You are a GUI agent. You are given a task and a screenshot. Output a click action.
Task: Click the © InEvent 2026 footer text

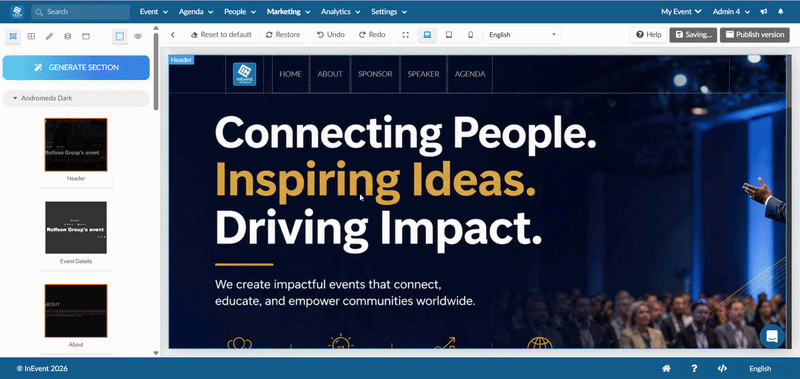coord(42,368)
